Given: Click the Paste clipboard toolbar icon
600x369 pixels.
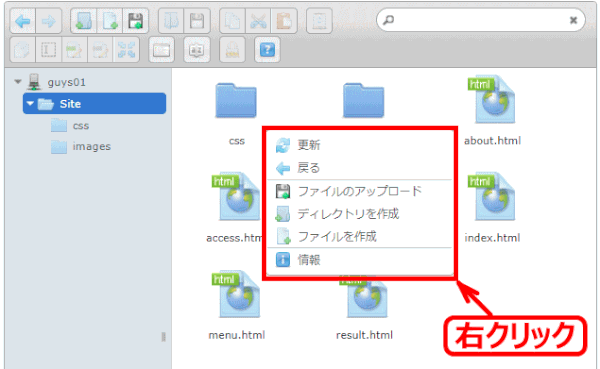Looking at the screenshot, I should [x=284, y=21].
